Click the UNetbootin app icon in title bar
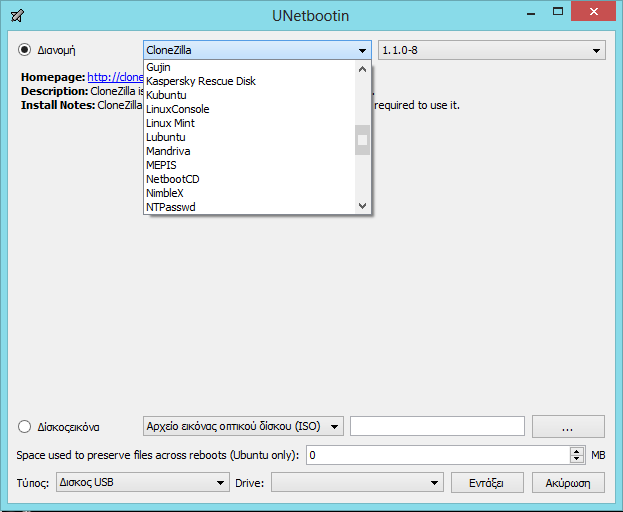 (17, 16)
